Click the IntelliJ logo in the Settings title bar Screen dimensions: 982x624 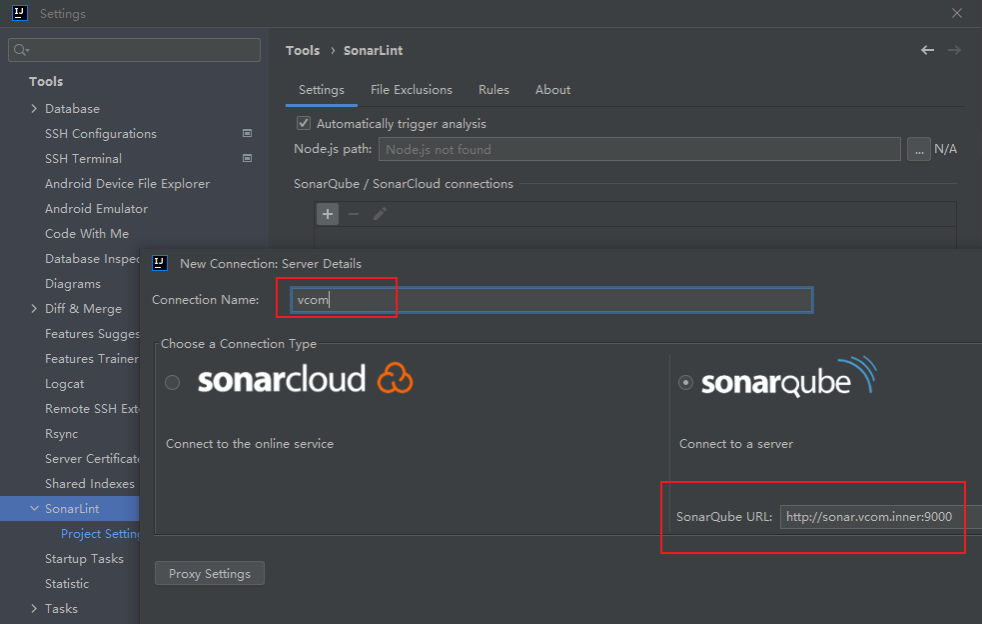tap(19, 13)
